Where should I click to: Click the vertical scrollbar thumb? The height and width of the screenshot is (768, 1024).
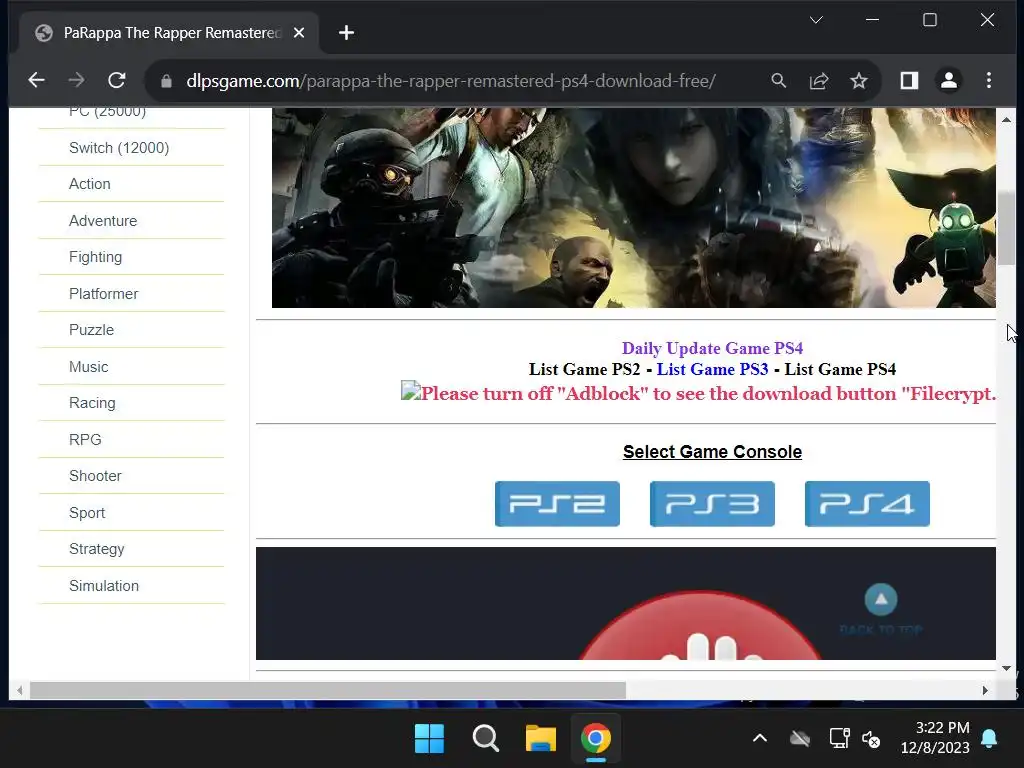tap(1006, 229)
